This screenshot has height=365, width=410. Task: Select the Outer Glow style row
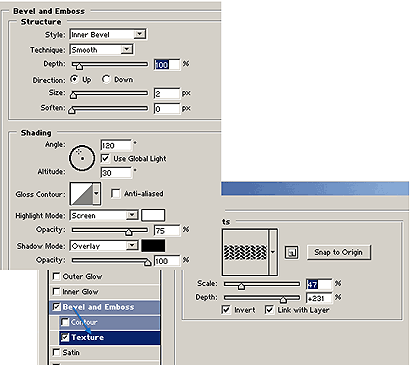(x=105, y=276)
